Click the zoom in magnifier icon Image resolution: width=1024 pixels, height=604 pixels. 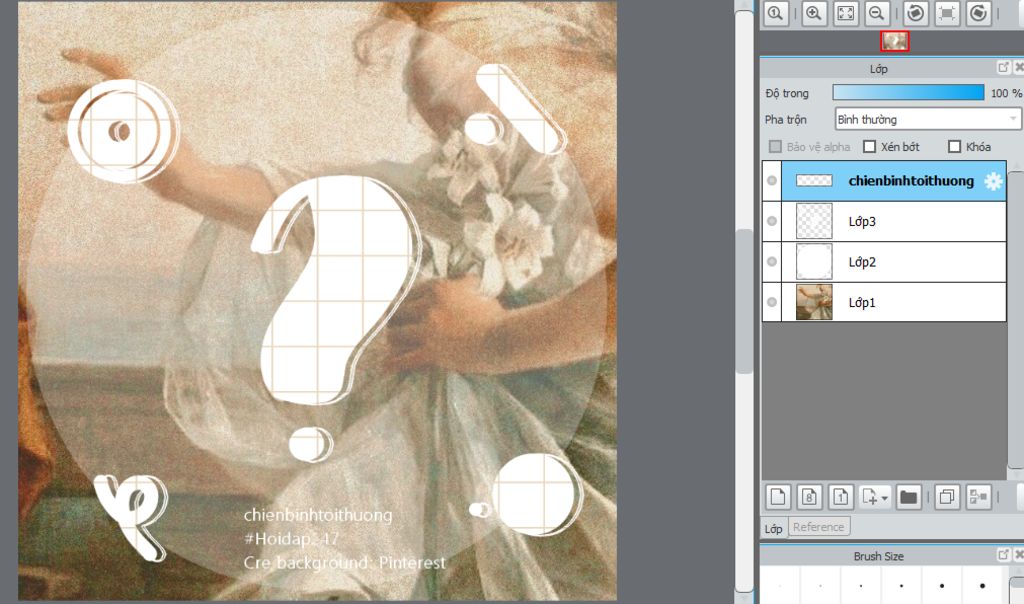coord(814,14)
